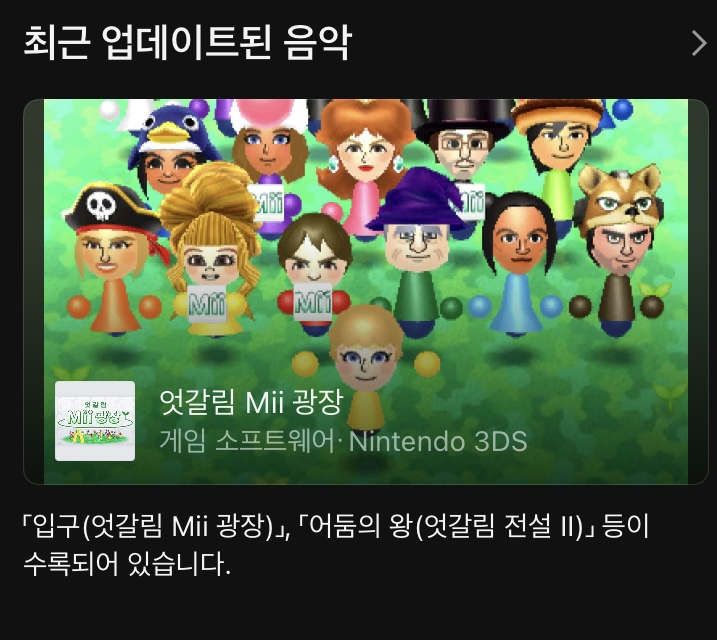Select the 엇갈림 Mii 광장 title text
717x640 pixels.
pyautogui.click(x=251, y=402)
